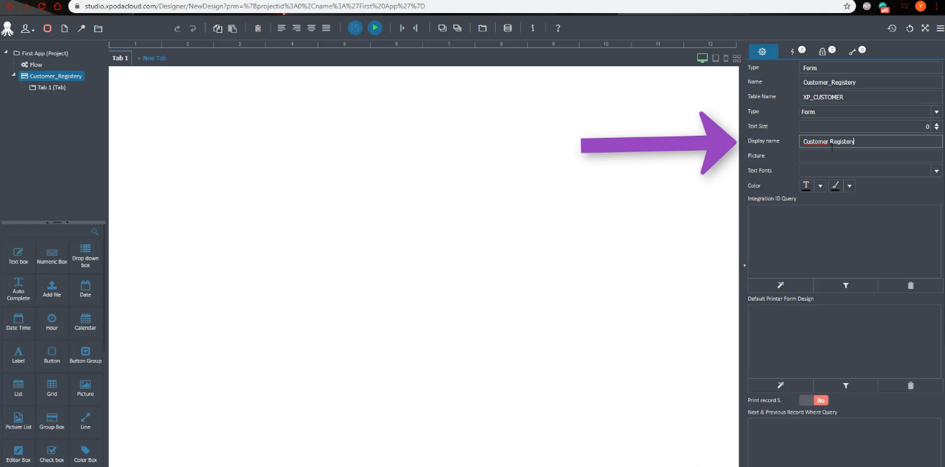This screenshot has width=945, height=467.
Task: Select the Color Box component
Action: pos(86,454)
